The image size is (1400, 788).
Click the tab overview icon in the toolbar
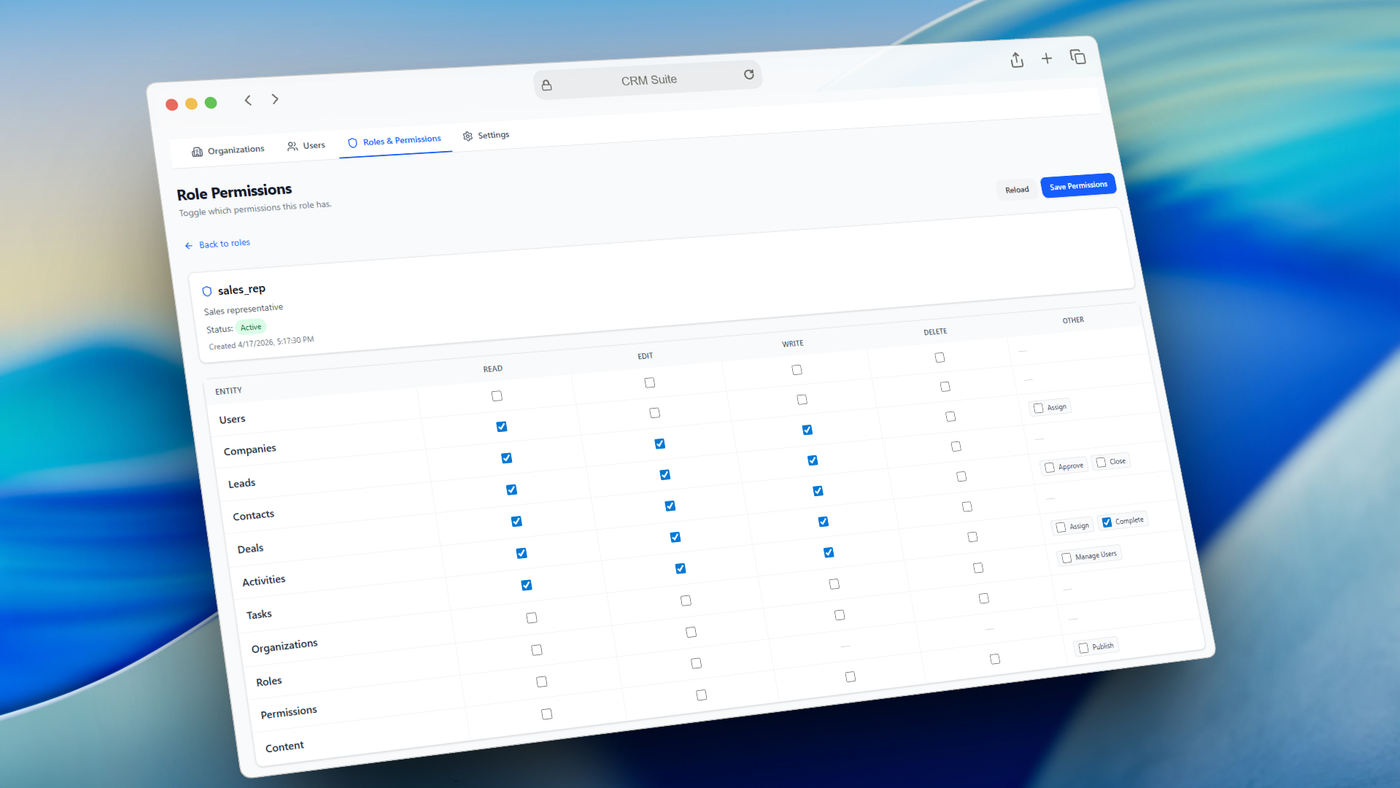pos(1078,57)
